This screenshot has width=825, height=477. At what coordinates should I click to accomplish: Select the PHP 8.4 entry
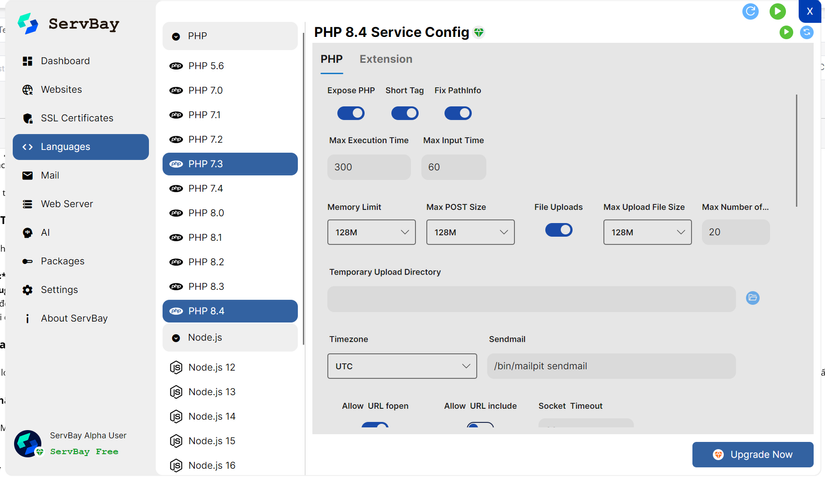point(230,311)
